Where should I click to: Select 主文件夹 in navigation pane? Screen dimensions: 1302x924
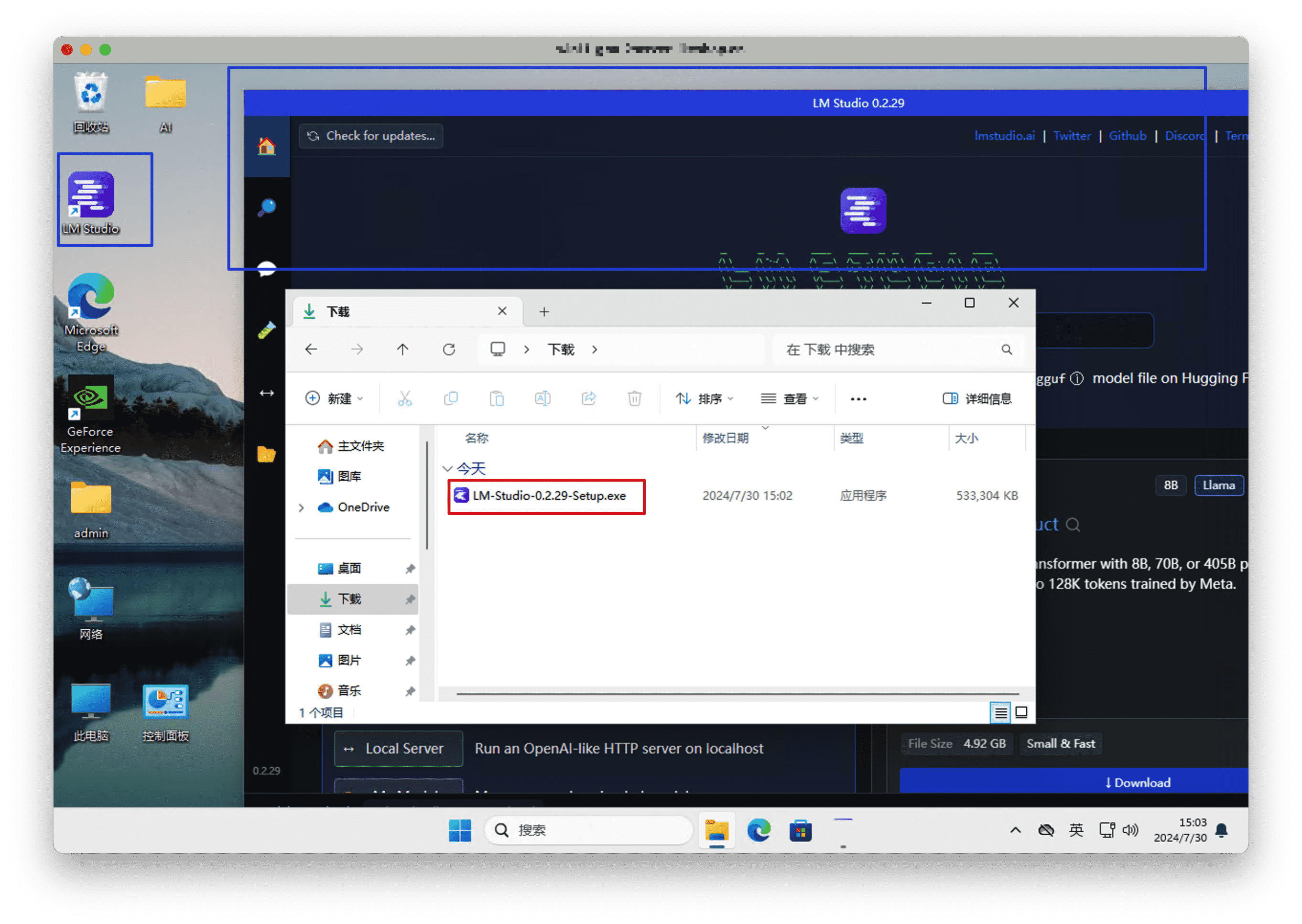click(351, 446)
